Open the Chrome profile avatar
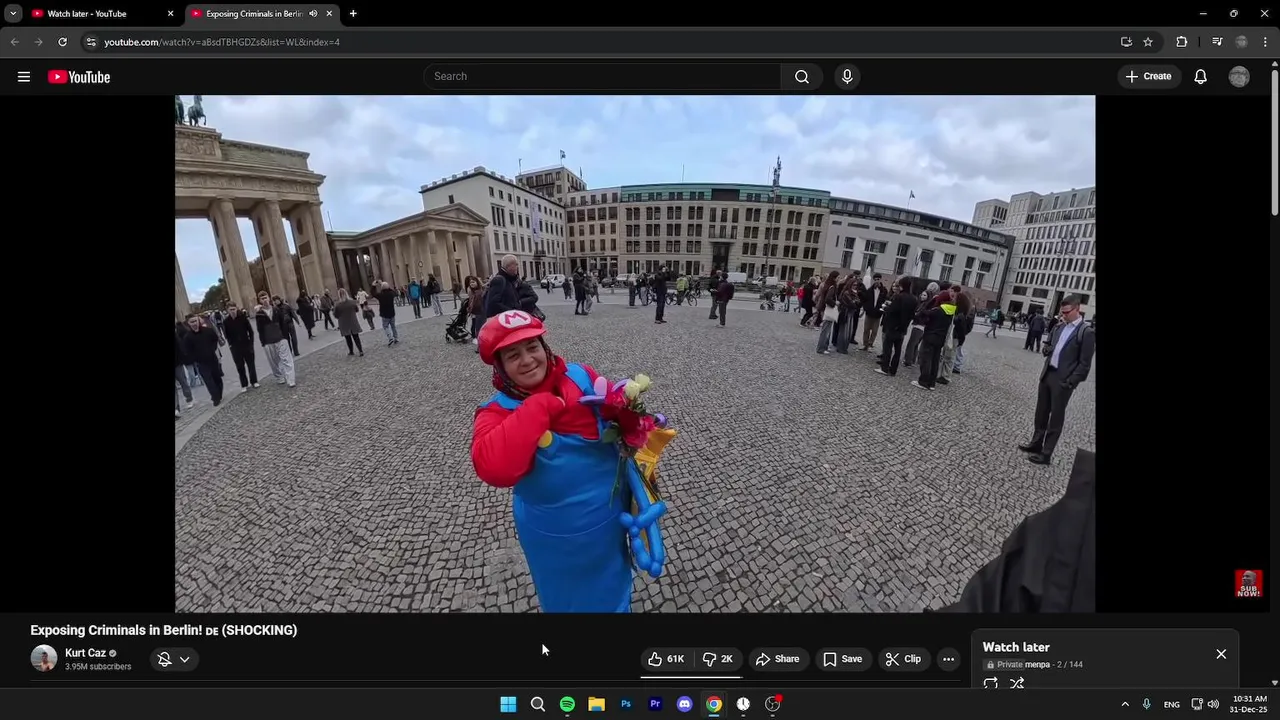Viewport: 1280px width, 720px height. pyautogui.click(x=1241, y=42)
